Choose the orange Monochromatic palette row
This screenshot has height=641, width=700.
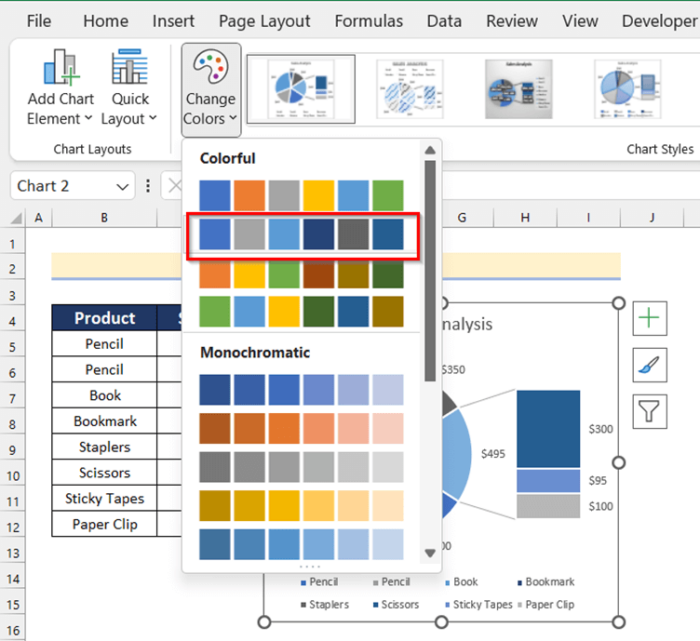click(x=301, y=429)
